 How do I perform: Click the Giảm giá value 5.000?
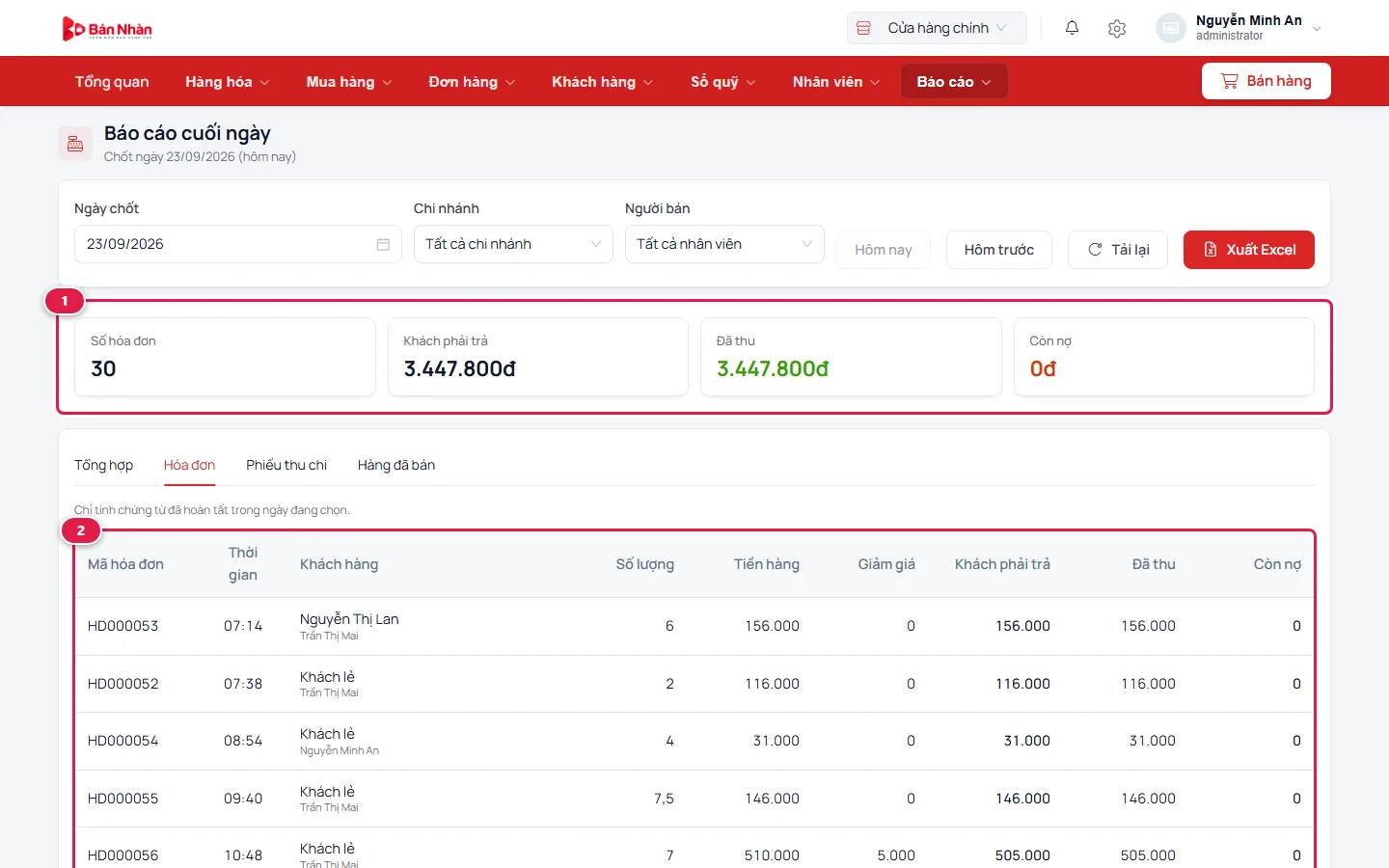(896, 855)
